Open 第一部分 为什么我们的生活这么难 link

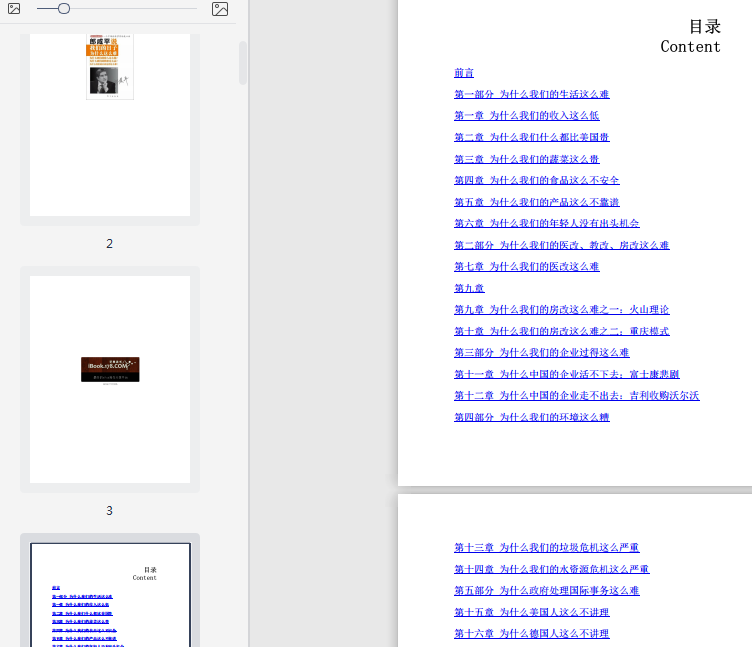(x=531, y=94)
